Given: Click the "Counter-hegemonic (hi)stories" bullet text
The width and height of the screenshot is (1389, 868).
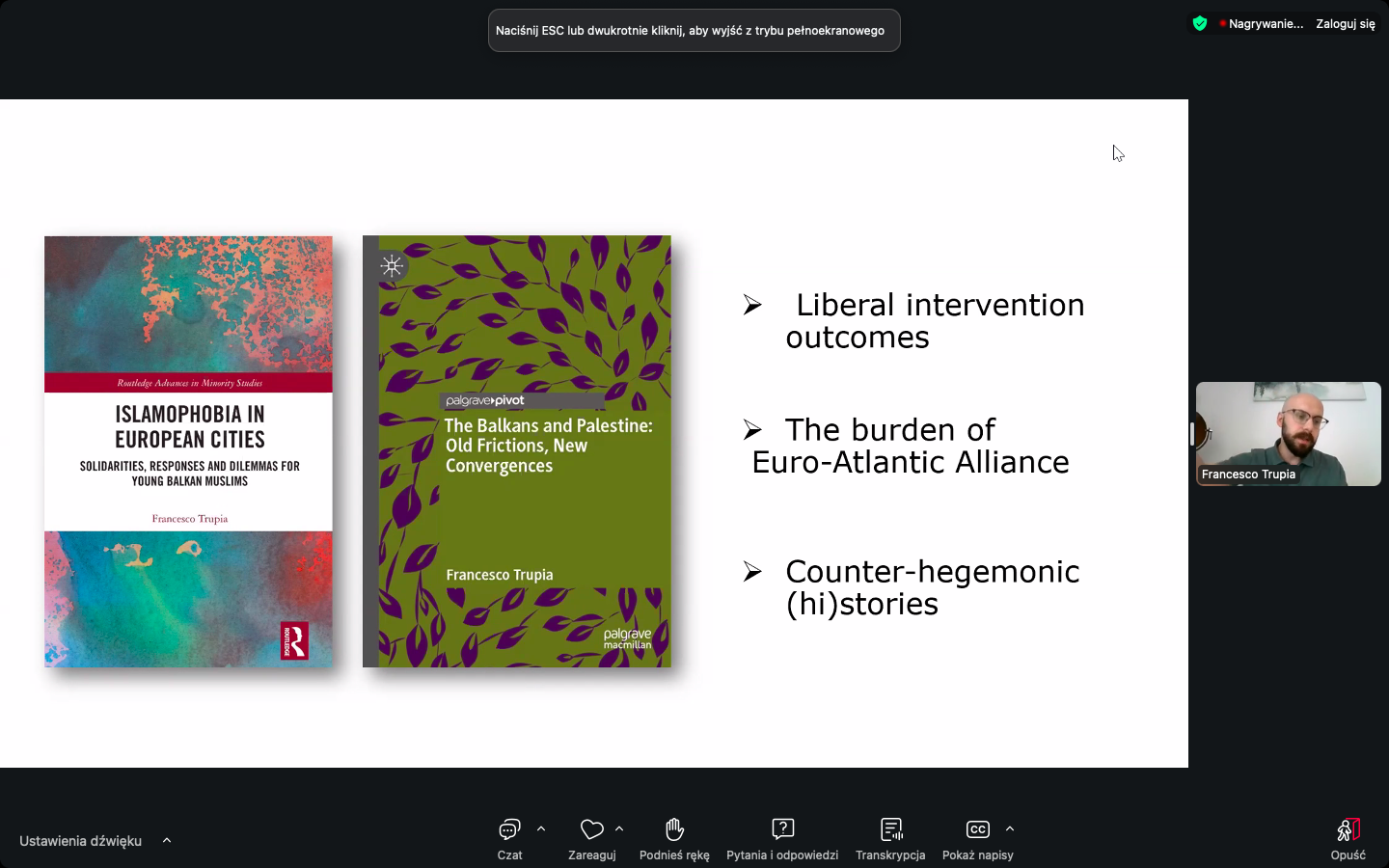Looking at the screenshot, I should click(x=932, y=587).
